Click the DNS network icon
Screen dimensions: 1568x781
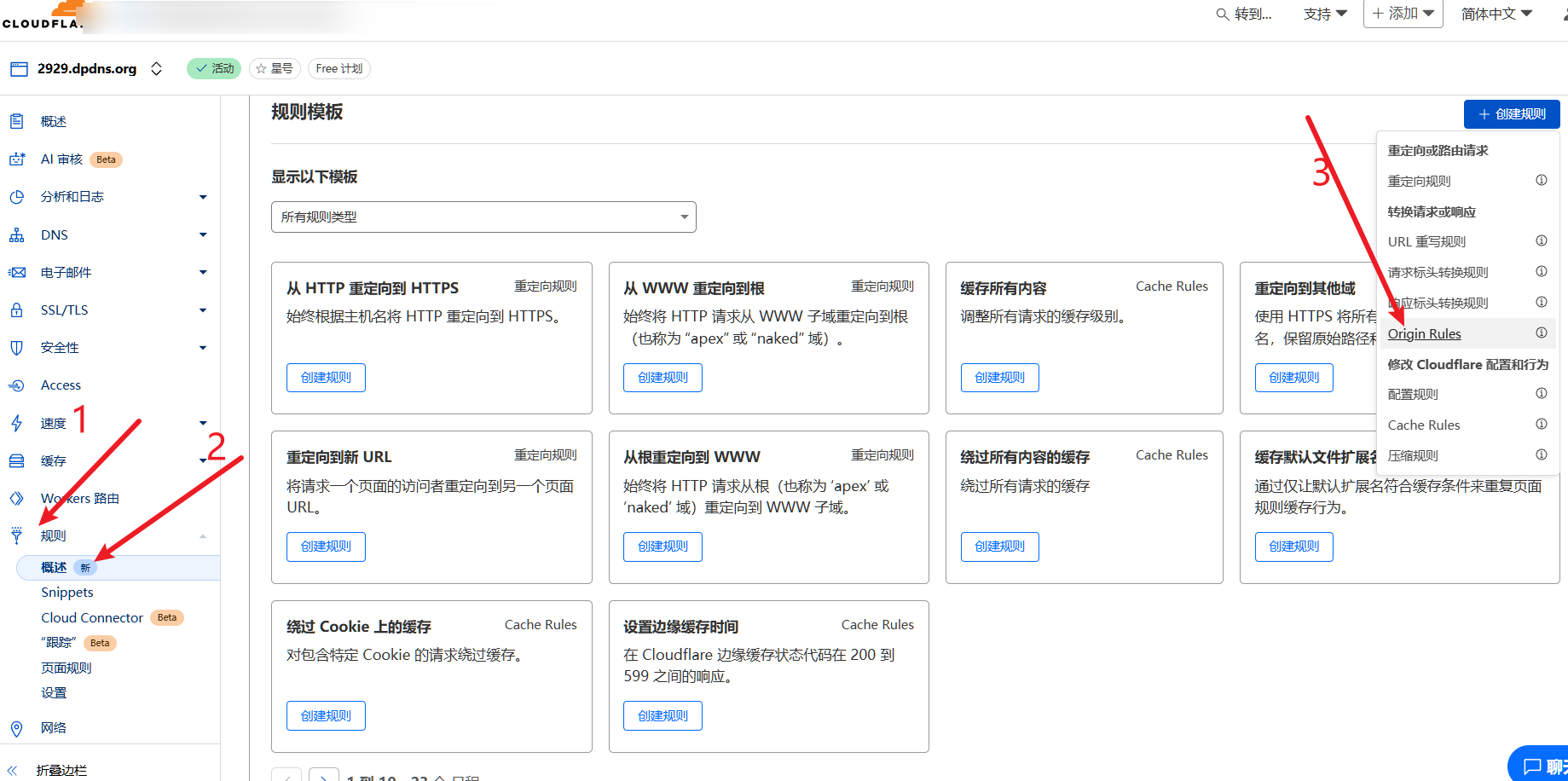[x=16, y=234]
